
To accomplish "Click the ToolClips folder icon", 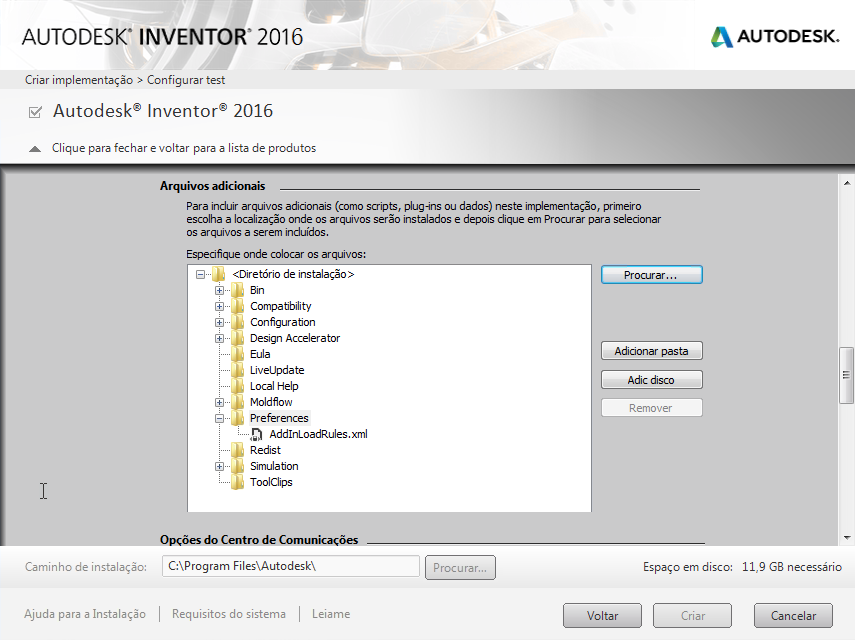I will click(x=237, y=482).
